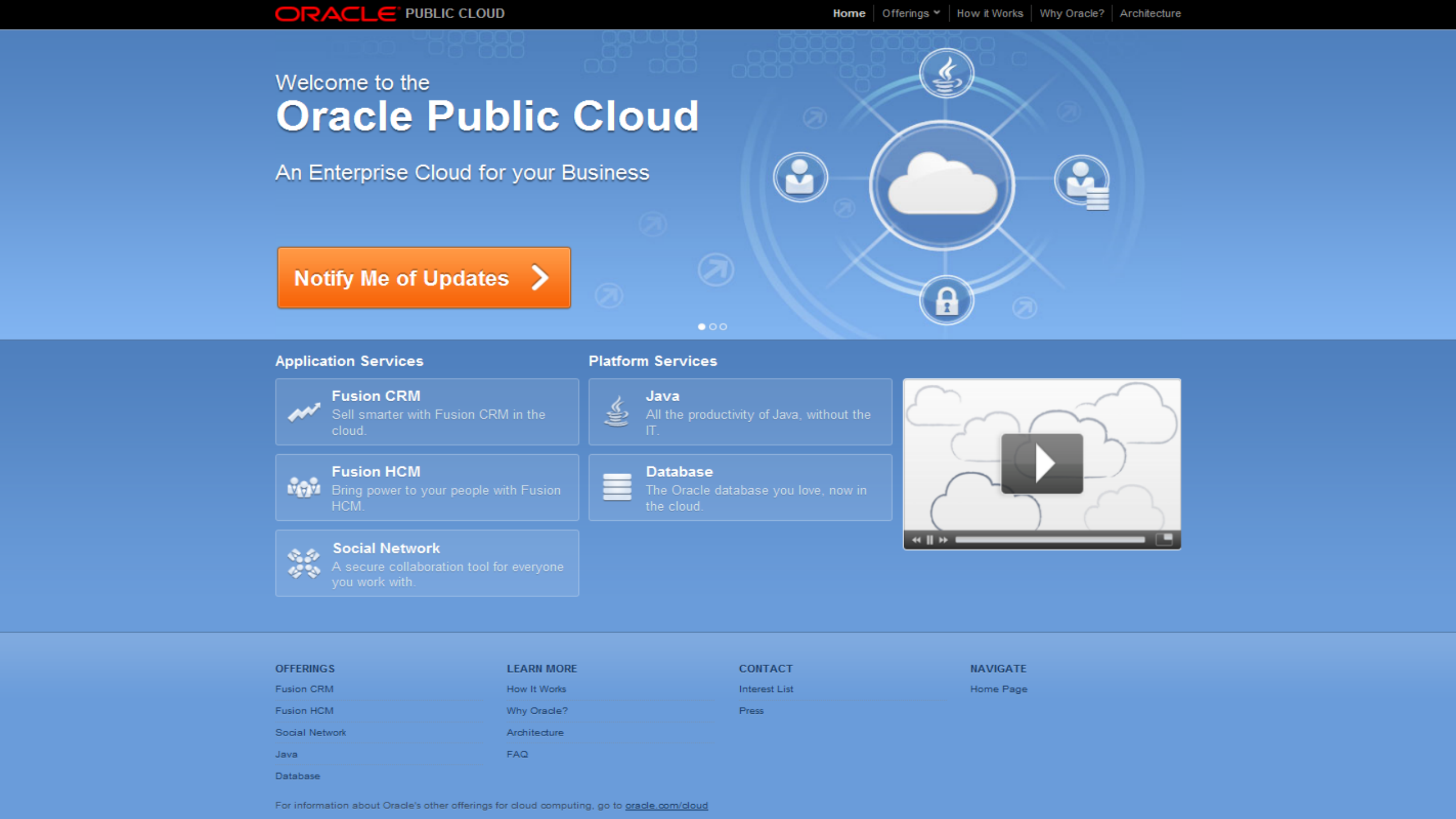Select the second carousel slide dot
This screenshot has height=819, width=1456.
coord(712,327)
